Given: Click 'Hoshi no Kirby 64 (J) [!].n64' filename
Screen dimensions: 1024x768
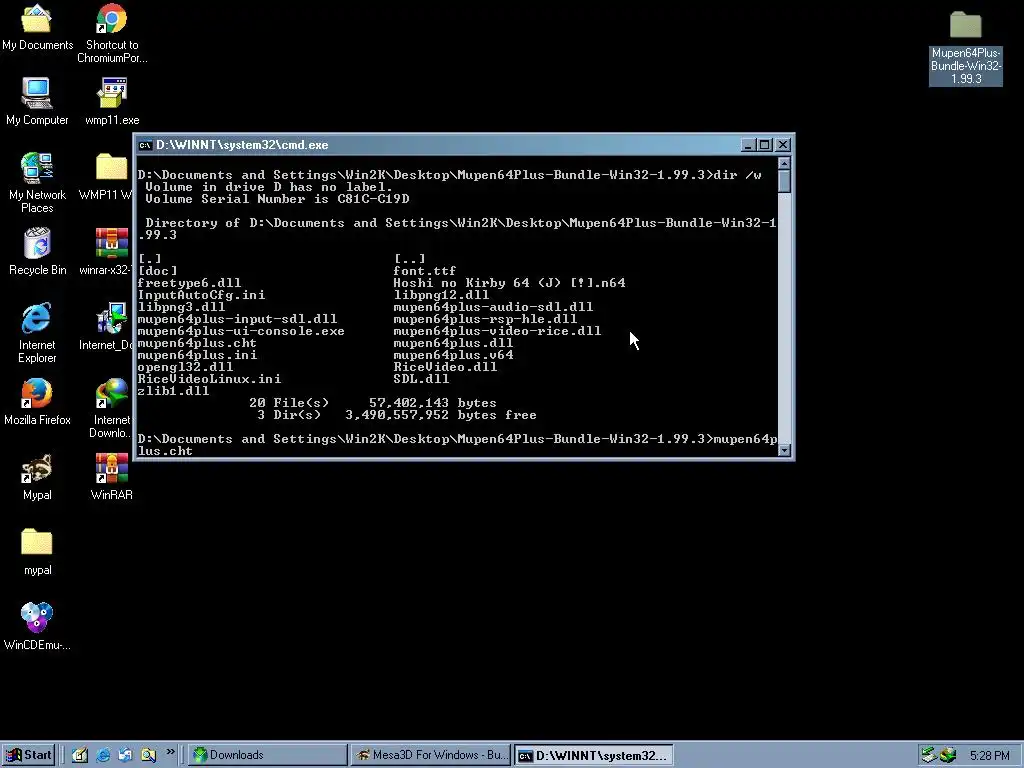Looking at the screenshot, I should (x=509, y=283).
